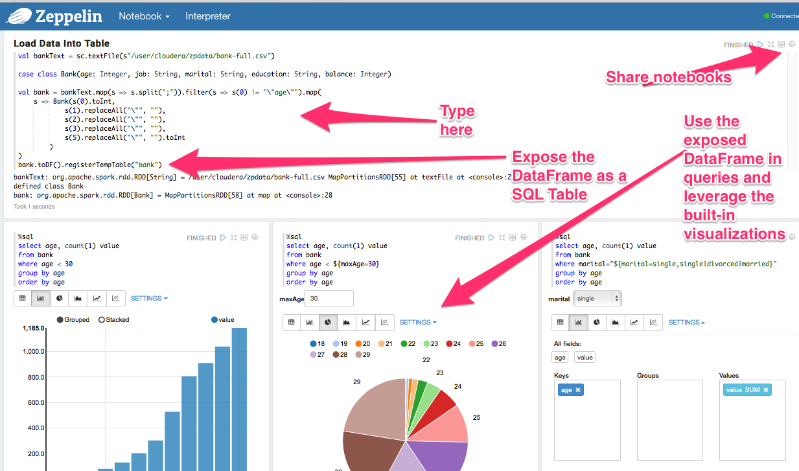Open the Interpreter page

[207, 16]
